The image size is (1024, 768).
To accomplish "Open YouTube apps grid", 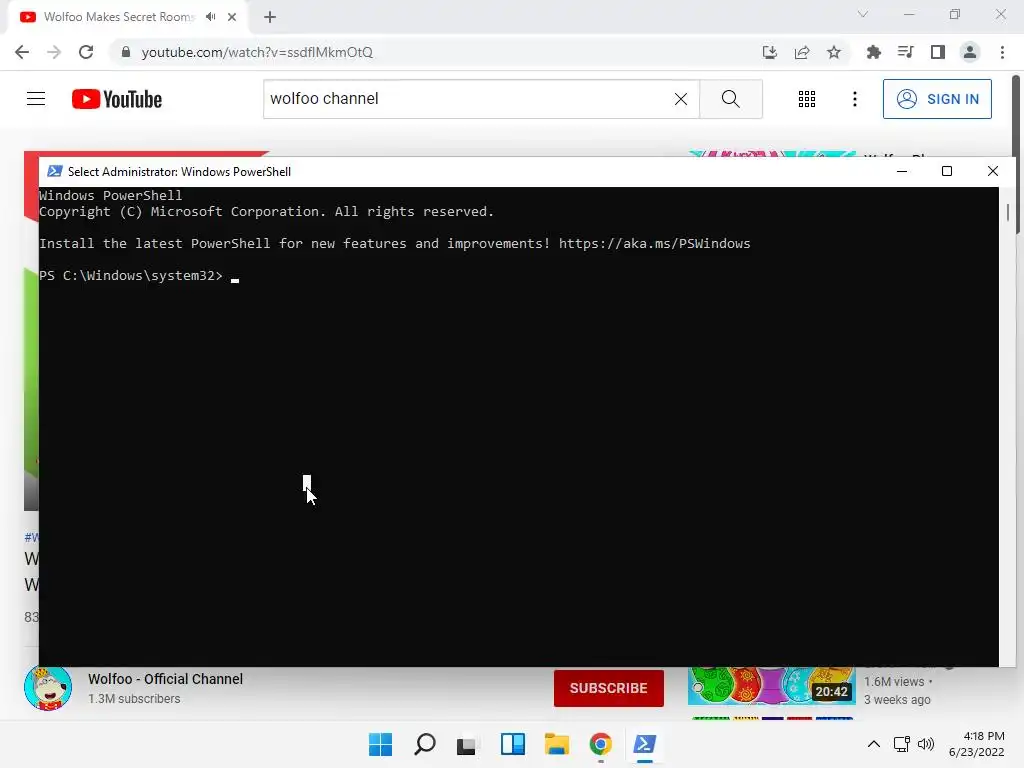I will pos(807,99).
